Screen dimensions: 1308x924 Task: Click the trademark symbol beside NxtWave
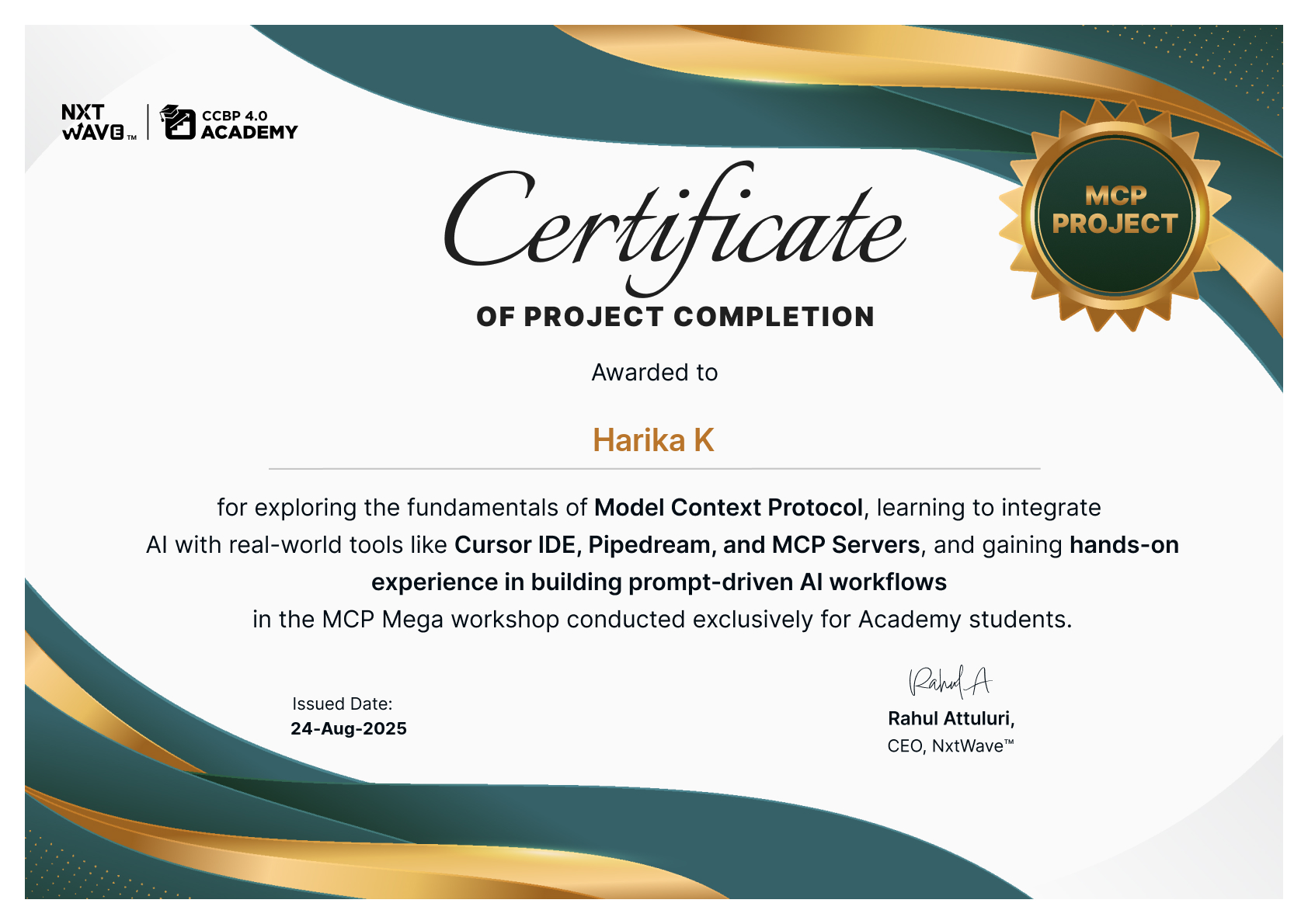[x=134, y=136]
